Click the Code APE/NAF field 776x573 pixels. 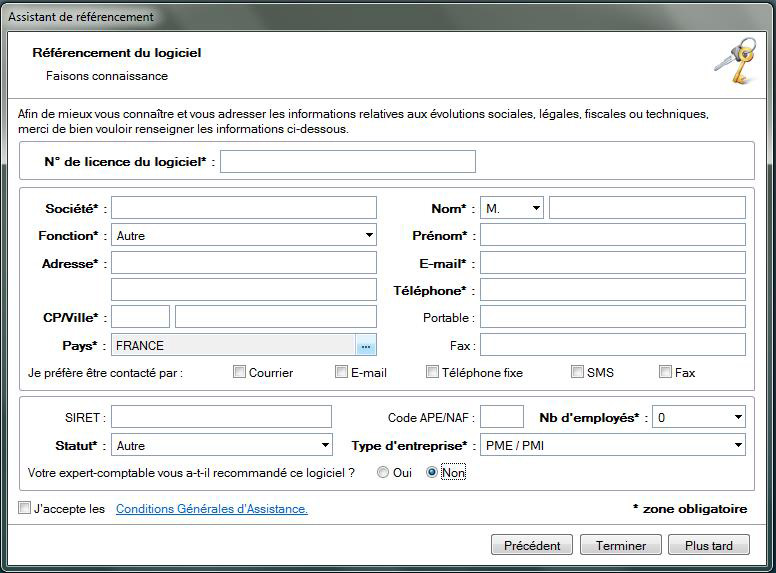click(x=502, y=417)
